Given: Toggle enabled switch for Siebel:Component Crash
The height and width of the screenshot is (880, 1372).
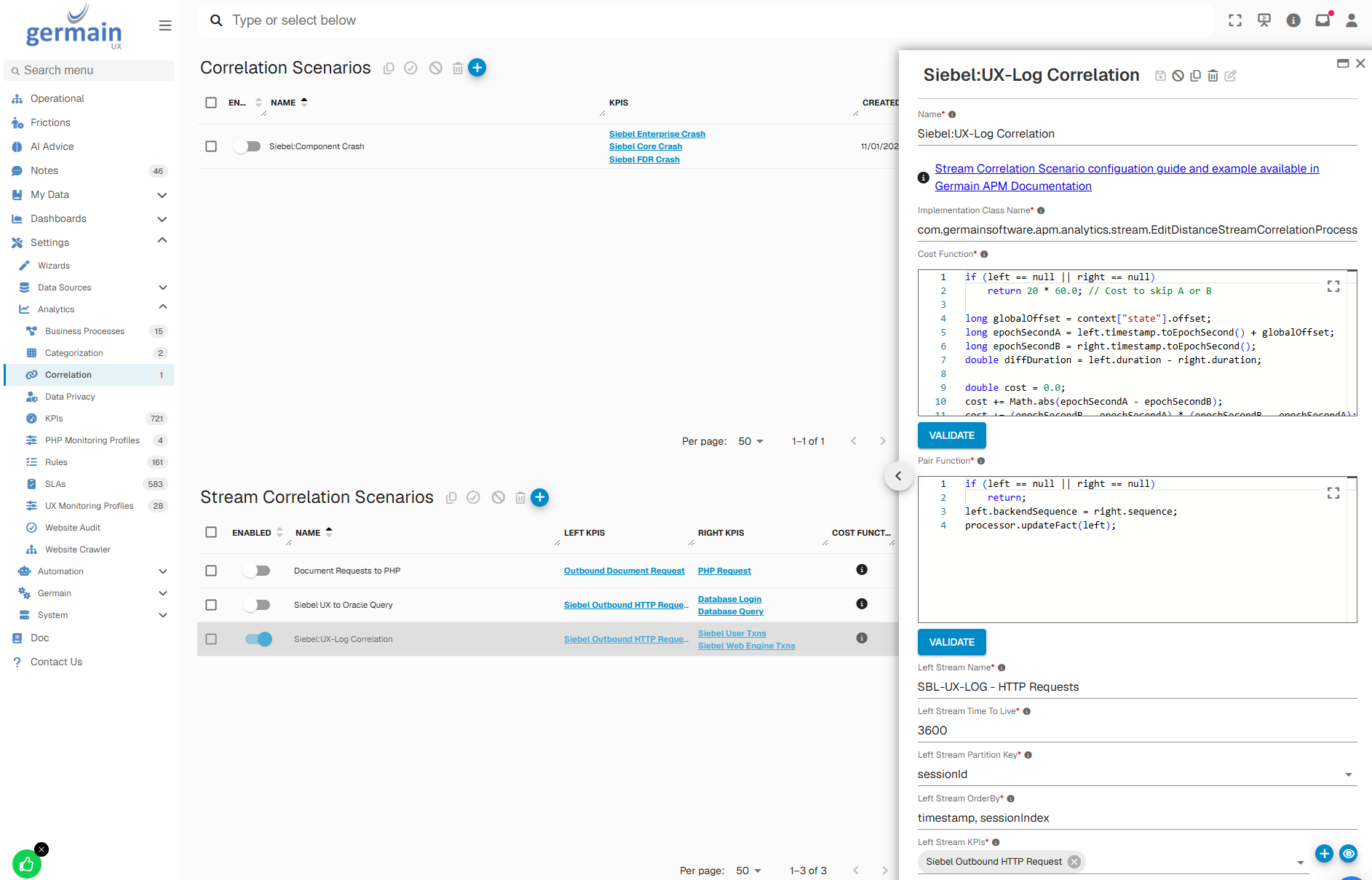Looking at the screenshot, I should pos(247,146).
